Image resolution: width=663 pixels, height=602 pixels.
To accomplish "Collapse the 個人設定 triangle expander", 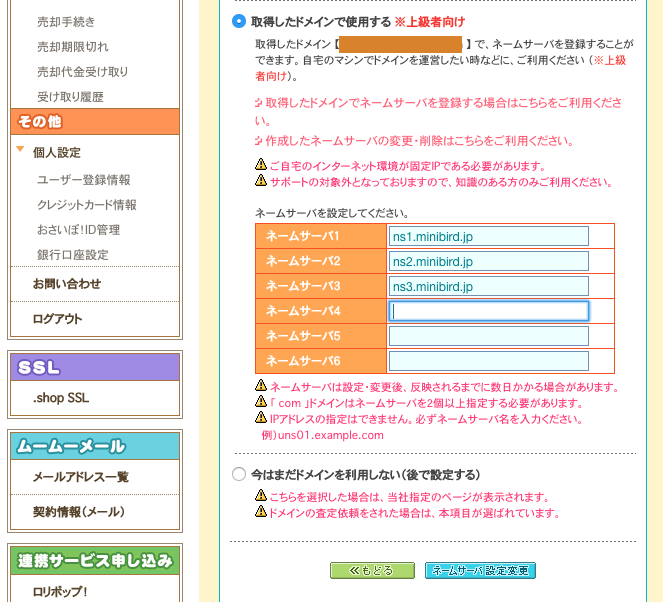I will pos(20,149).
